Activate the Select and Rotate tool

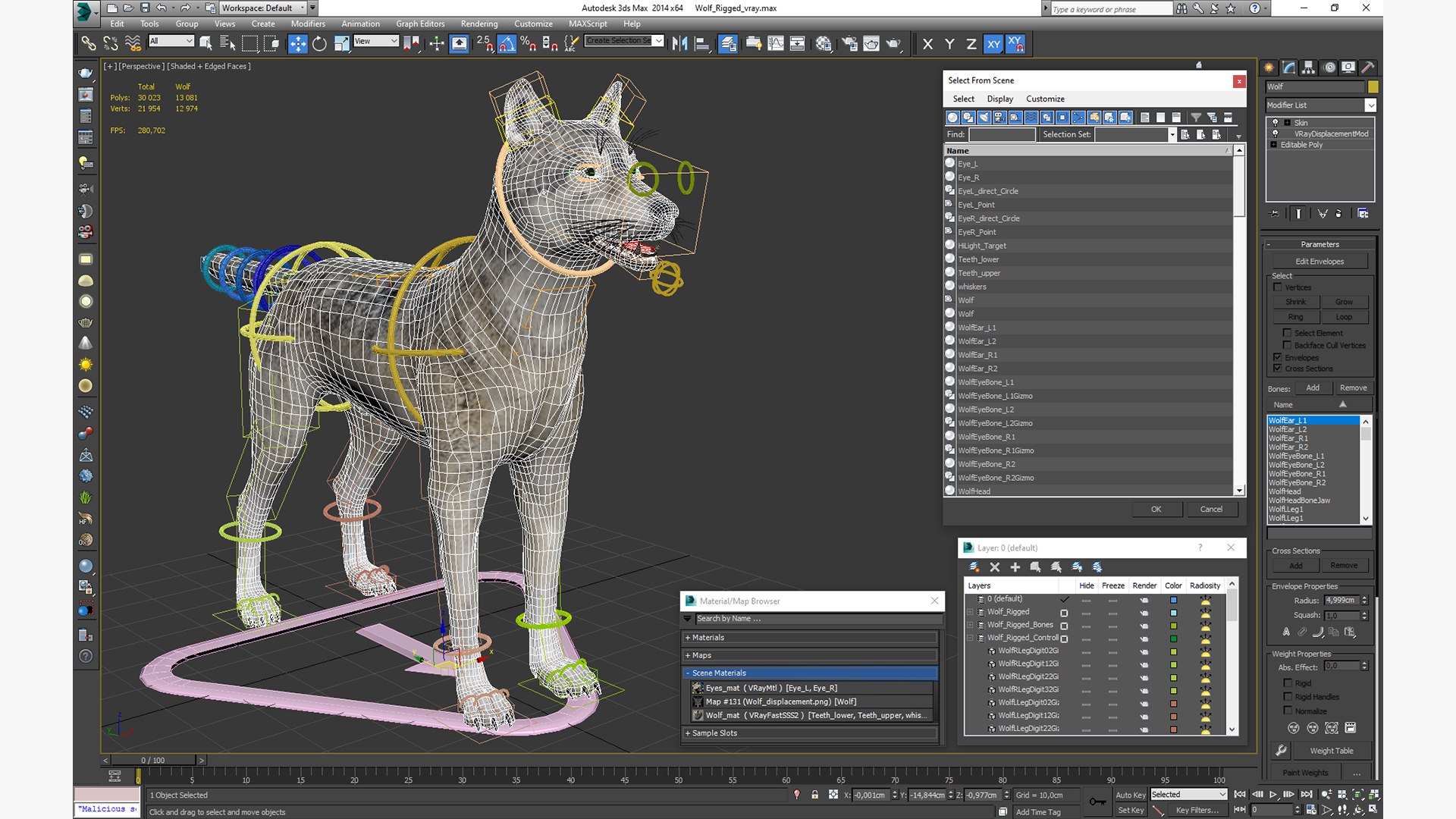point(319,44)
